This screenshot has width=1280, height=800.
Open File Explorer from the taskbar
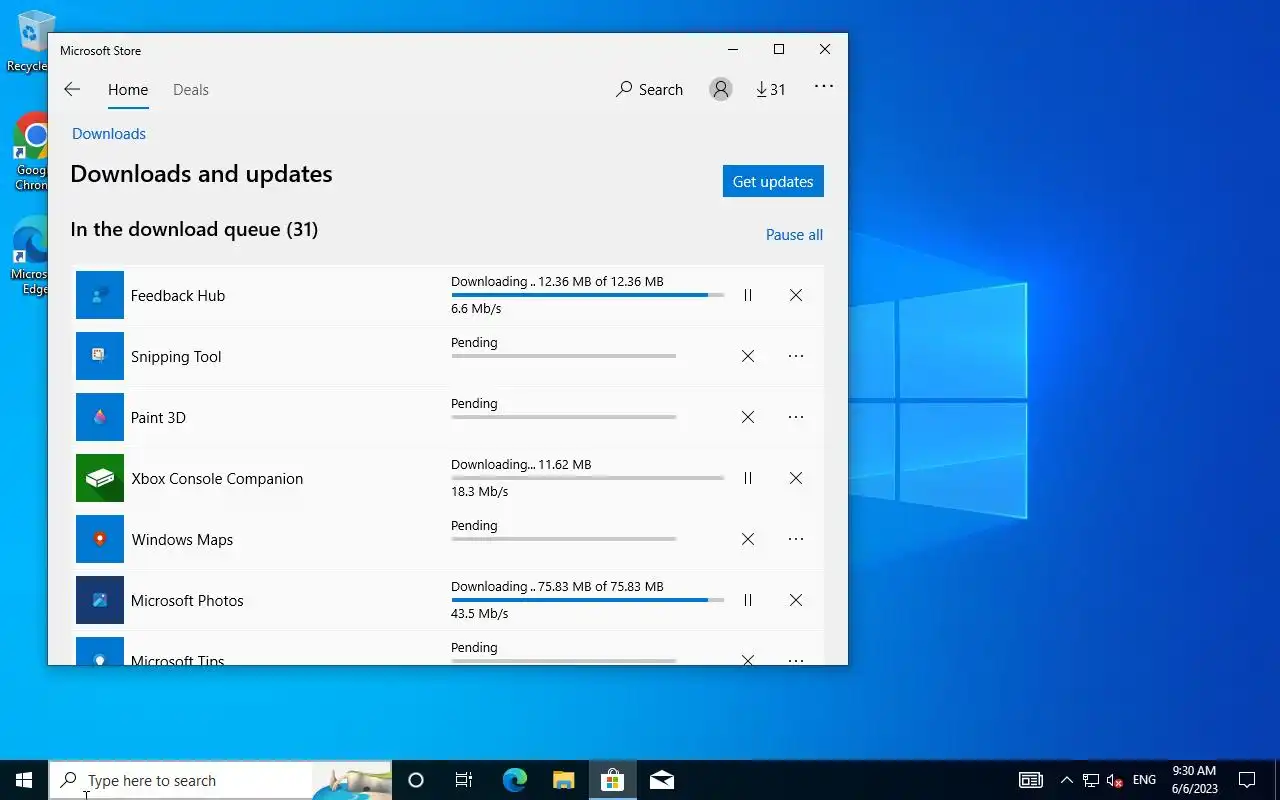(x=563, y=780)
